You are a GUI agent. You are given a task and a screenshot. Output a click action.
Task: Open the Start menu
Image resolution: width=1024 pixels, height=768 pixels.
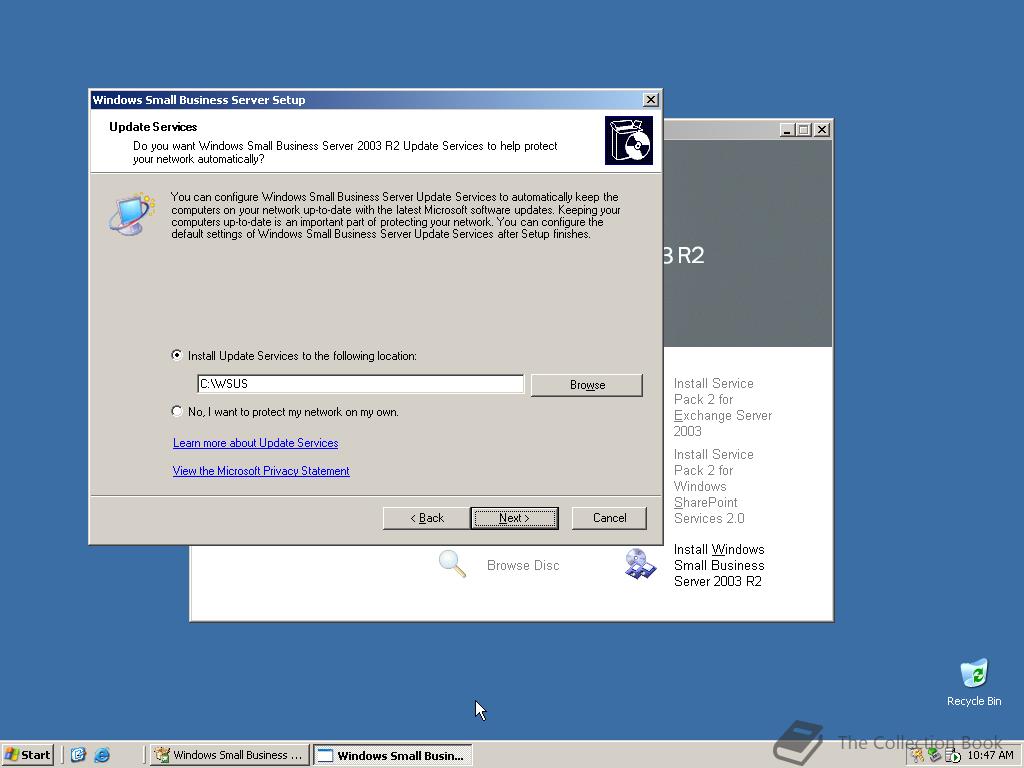tap(27, 755)
